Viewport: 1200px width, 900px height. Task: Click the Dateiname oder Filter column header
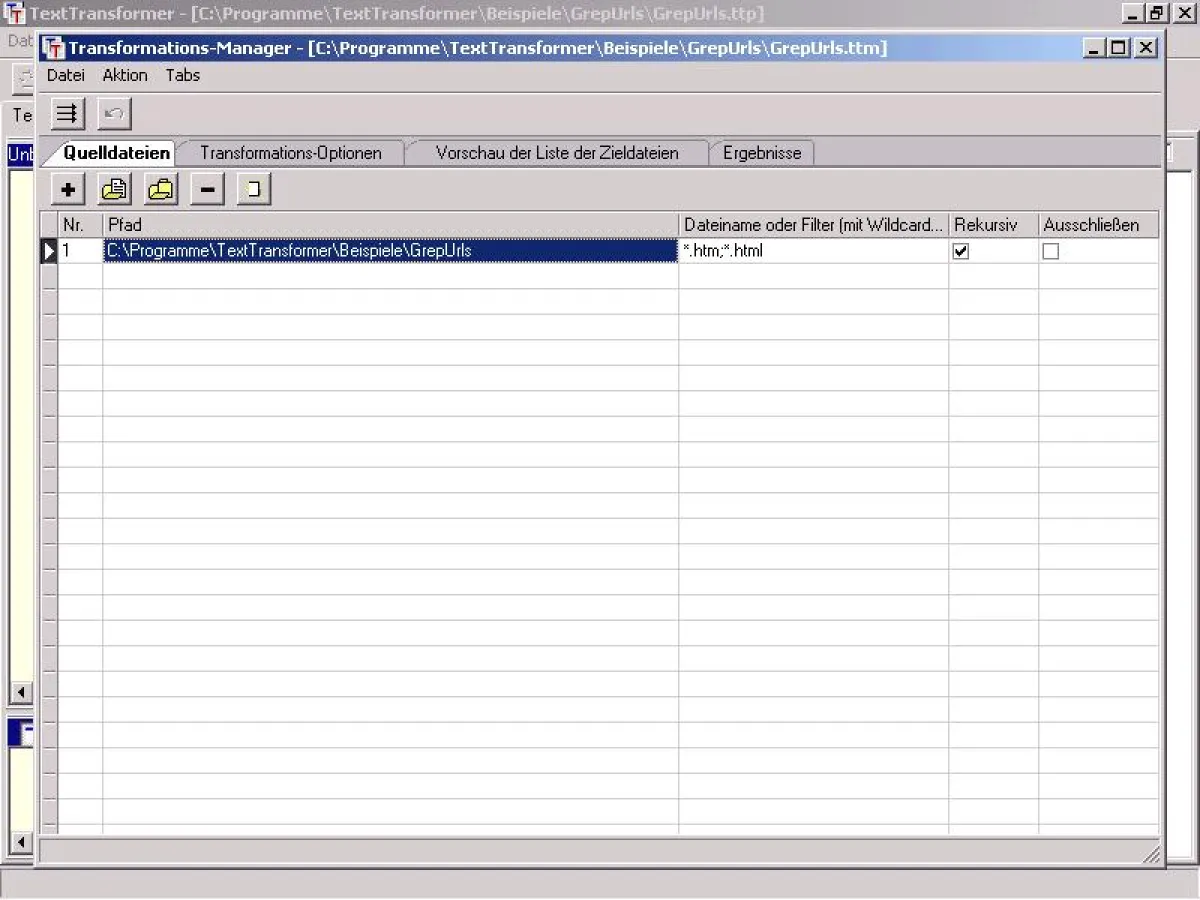(x=813, y=225)
